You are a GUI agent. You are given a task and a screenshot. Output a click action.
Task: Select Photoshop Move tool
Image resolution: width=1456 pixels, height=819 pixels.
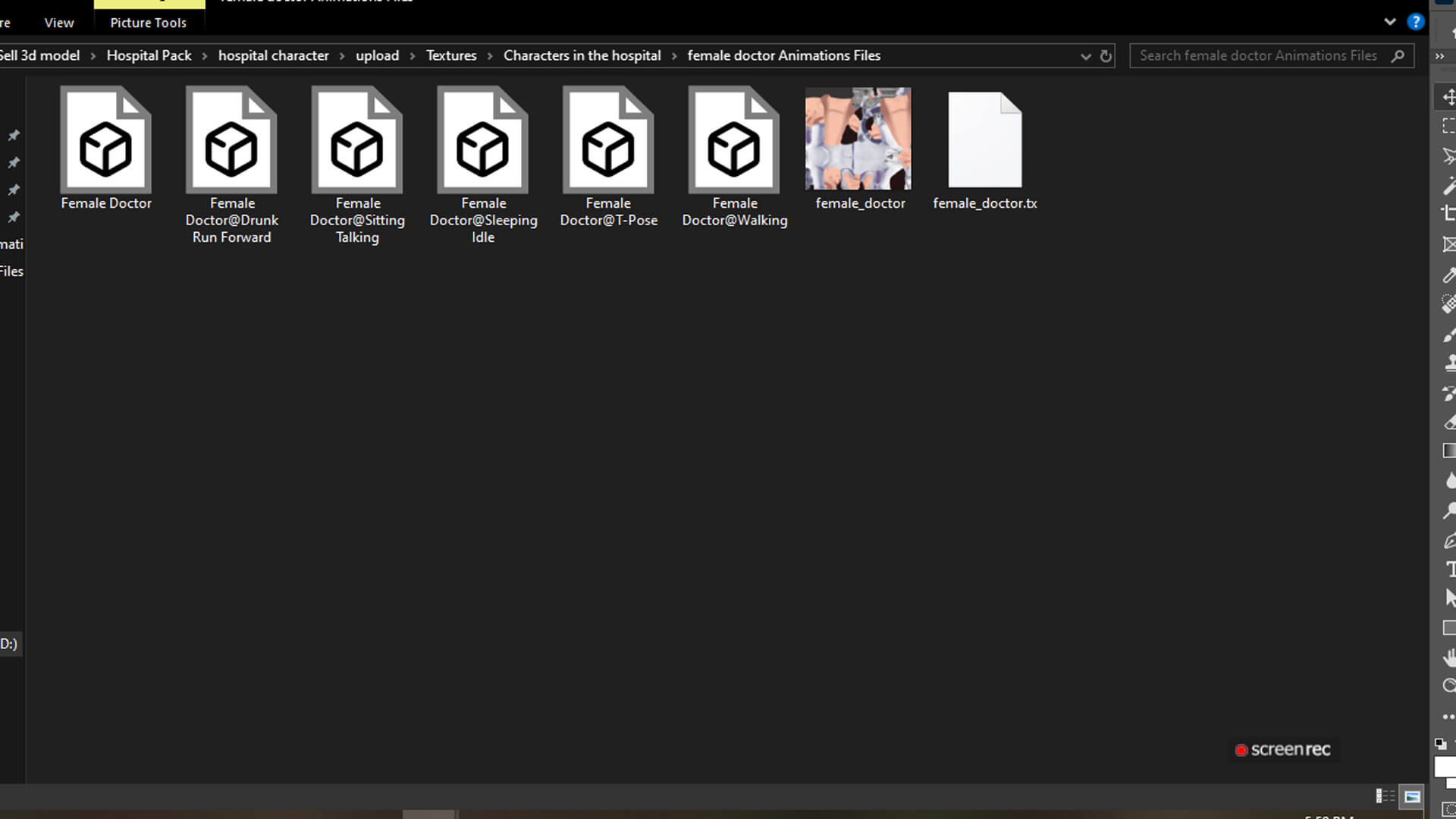(x=1448, y=97)
